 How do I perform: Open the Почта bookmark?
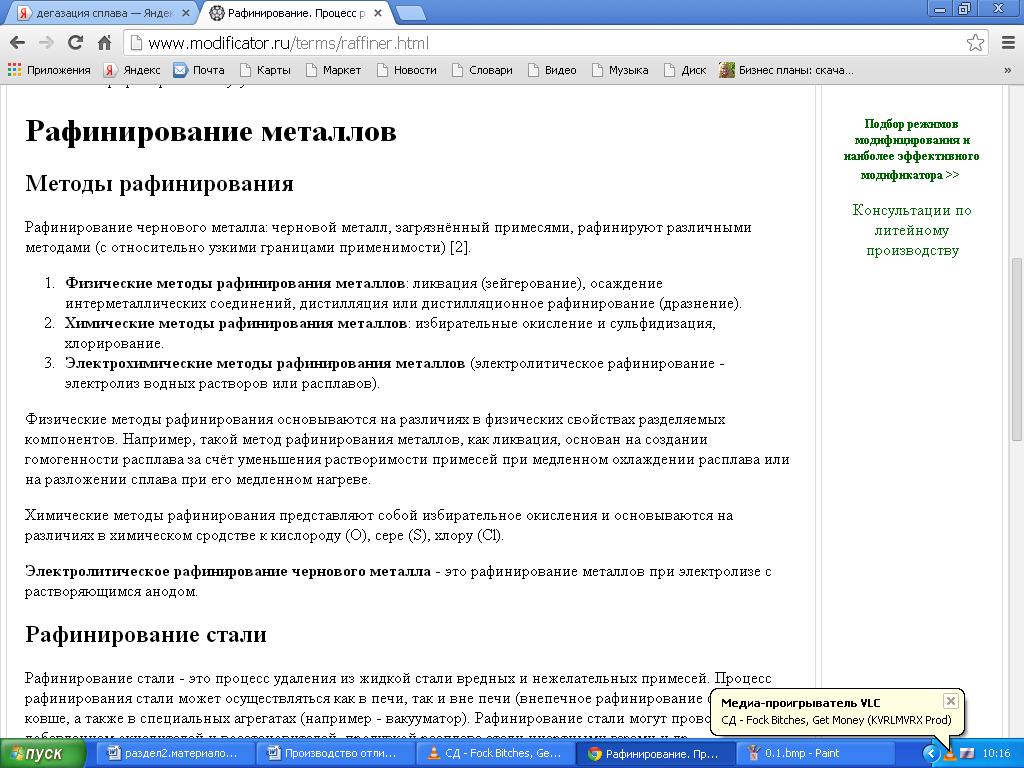(x=199, y=70)
